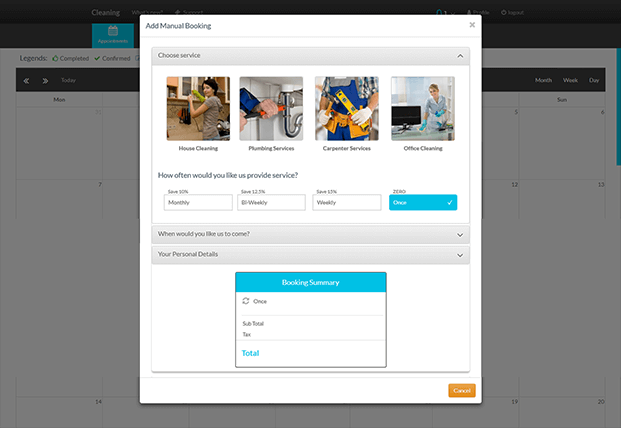Screen dimensions: 621x428
Task: Go to next month with double-right arrow
Action: point(45,81)
